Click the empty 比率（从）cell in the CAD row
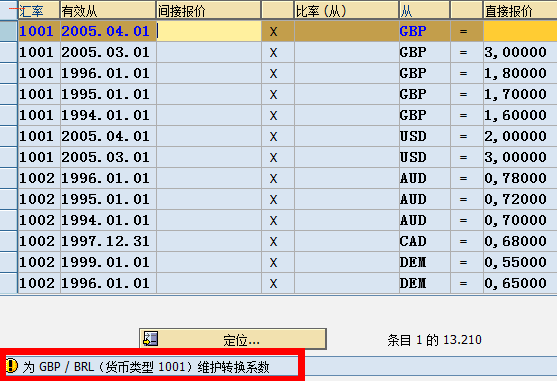This screenshot has height=381, width=557. [x=347, y=241]
